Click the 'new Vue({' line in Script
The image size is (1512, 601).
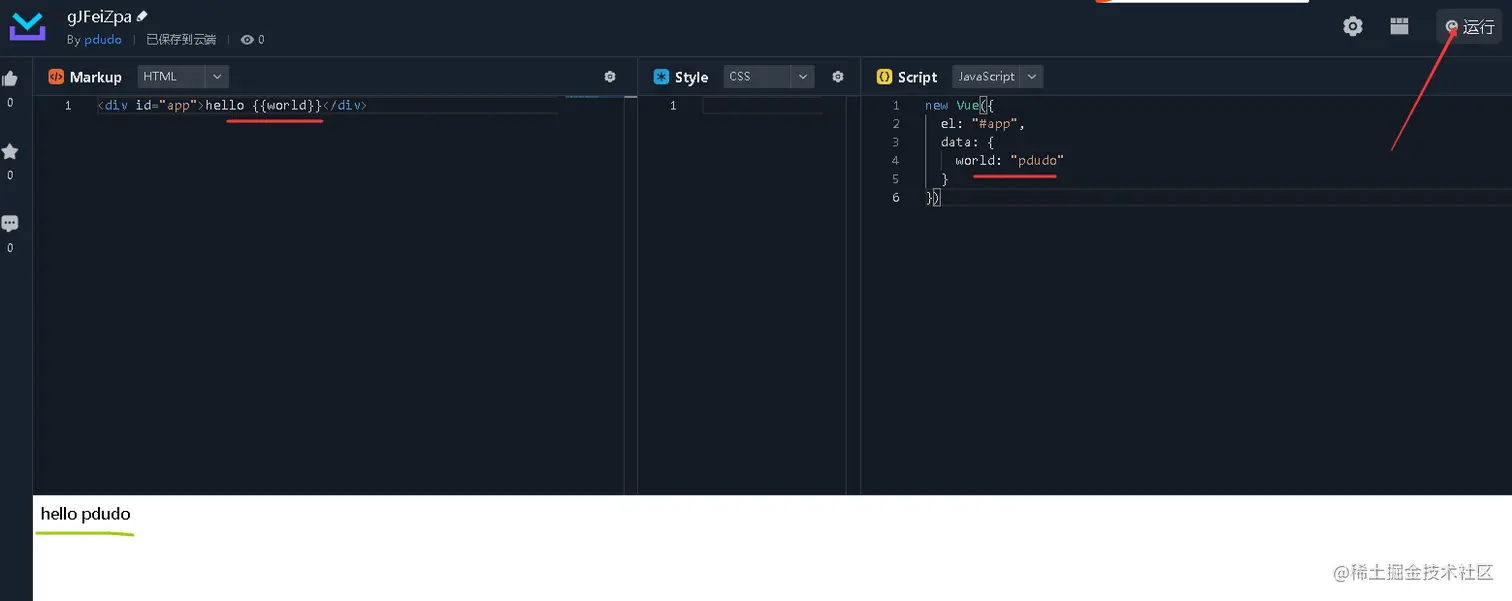959,105
